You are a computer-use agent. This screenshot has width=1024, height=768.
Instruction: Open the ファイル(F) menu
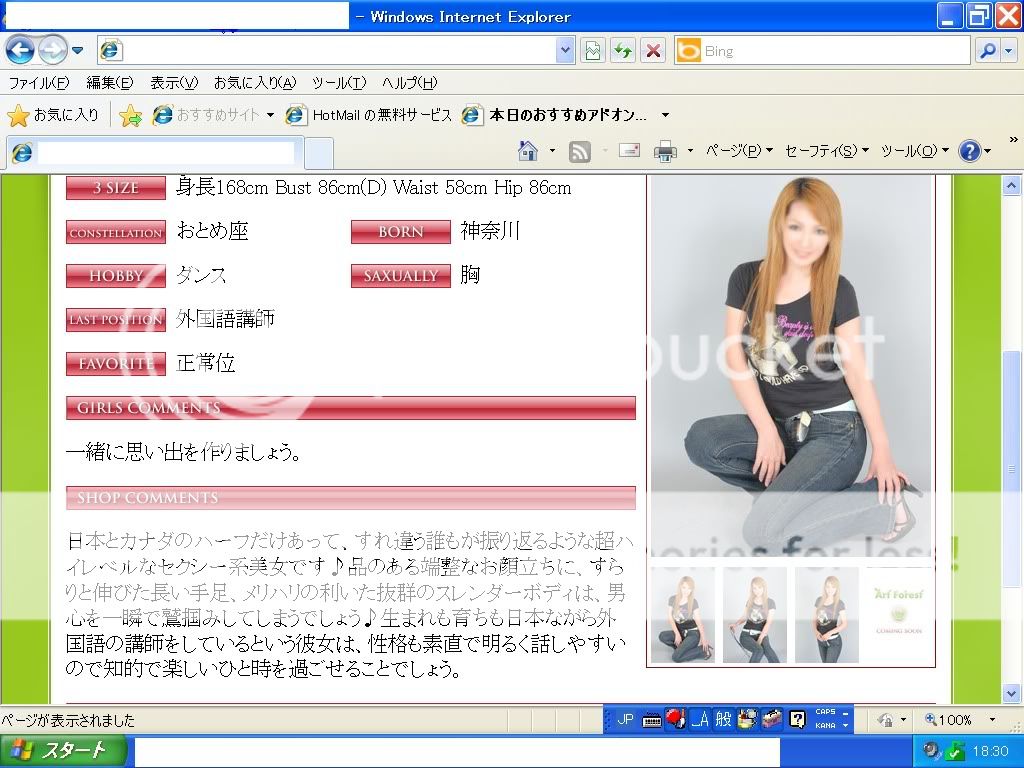click(39, 83)
